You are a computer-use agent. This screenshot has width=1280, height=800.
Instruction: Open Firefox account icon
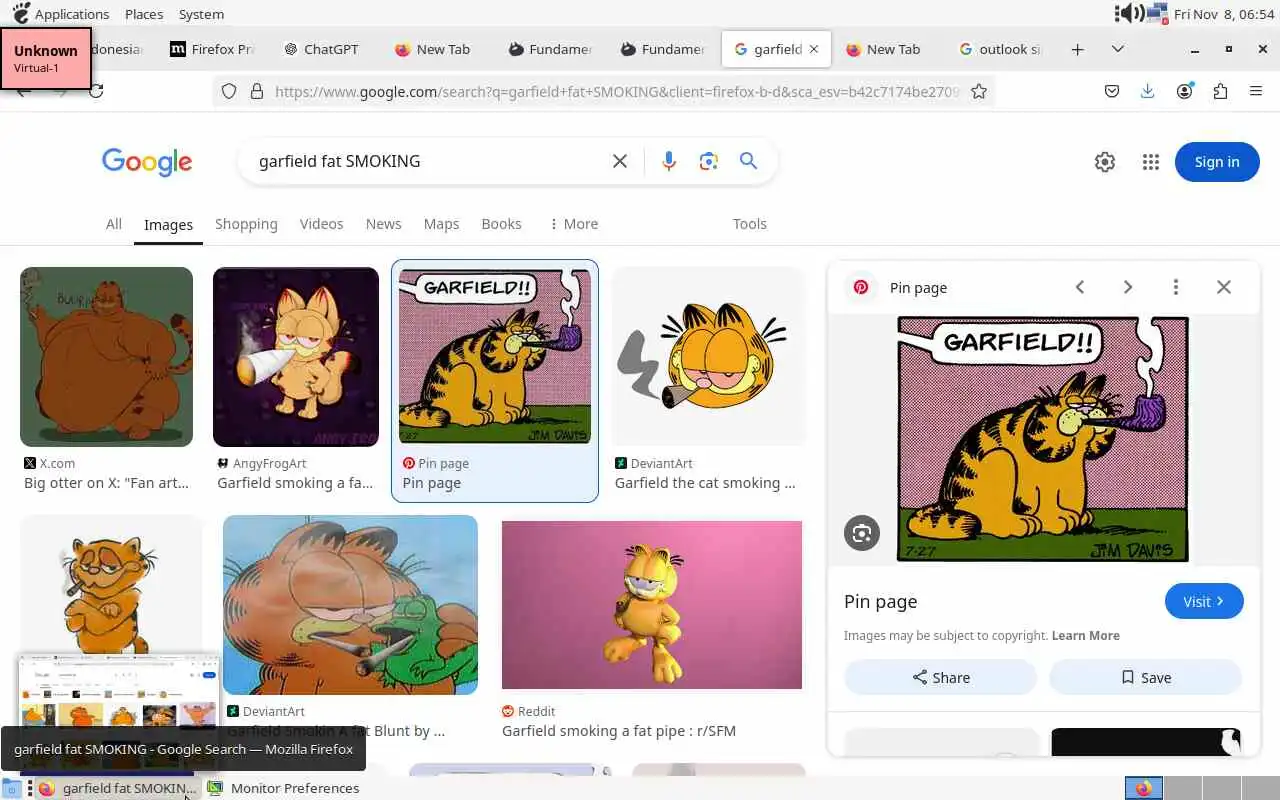1184,91
